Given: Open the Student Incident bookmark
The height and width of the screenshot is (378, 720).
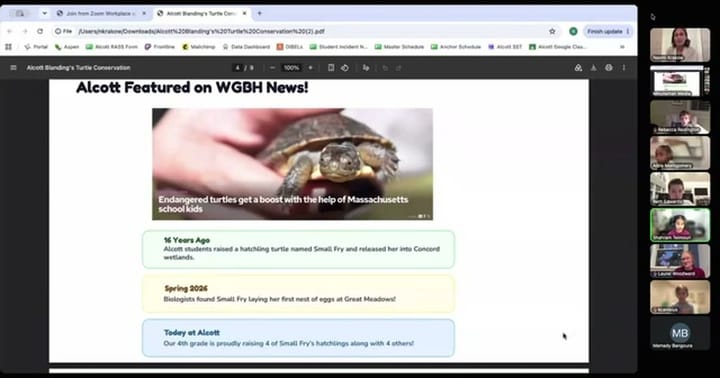Looking at the screenshot, I should pos(339,47).
